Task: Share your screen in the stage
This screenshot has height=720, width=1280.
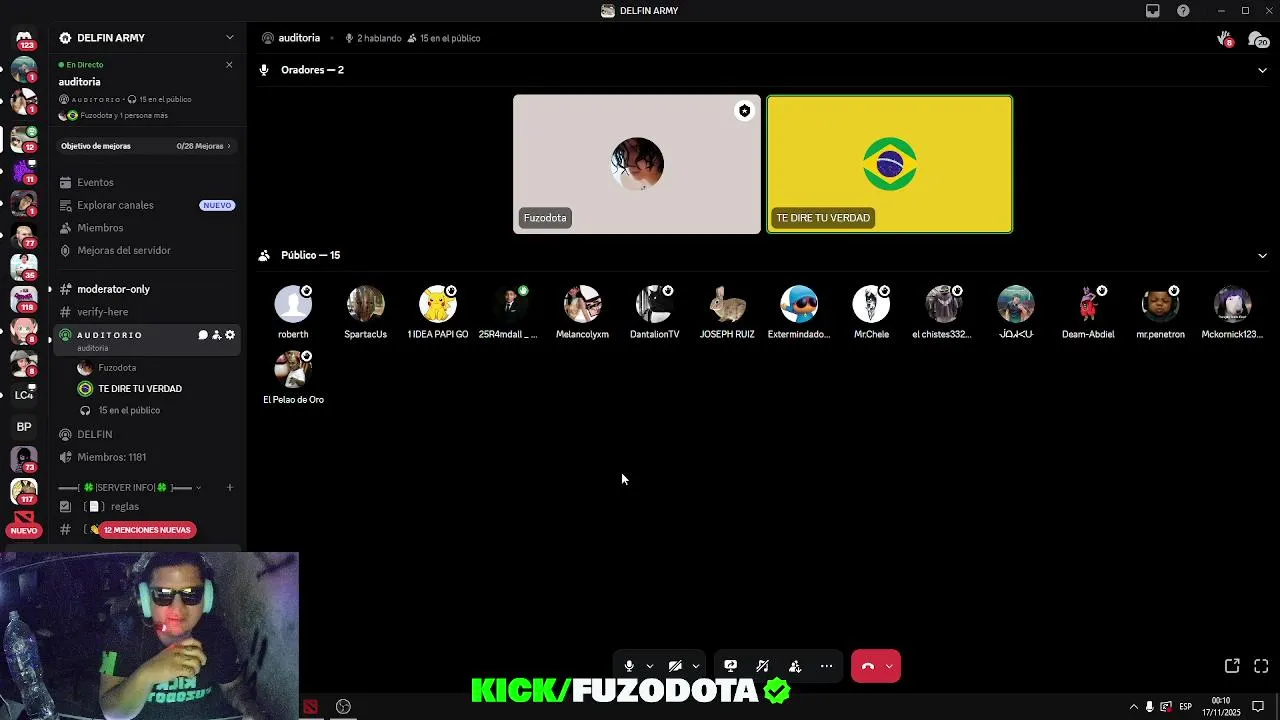Action: 731,666
